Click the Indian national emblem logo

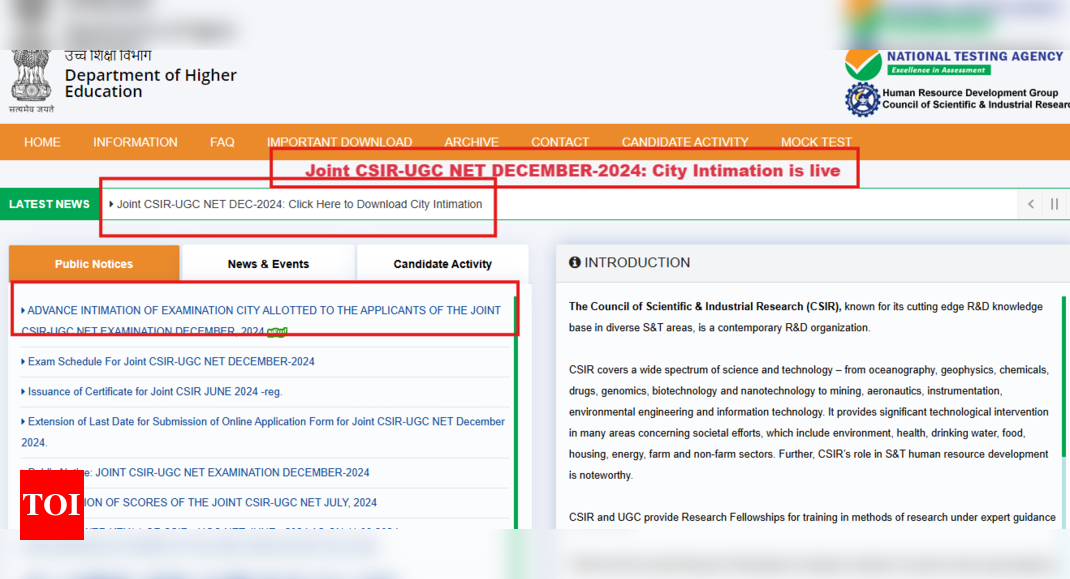click(x=31, y=81)
